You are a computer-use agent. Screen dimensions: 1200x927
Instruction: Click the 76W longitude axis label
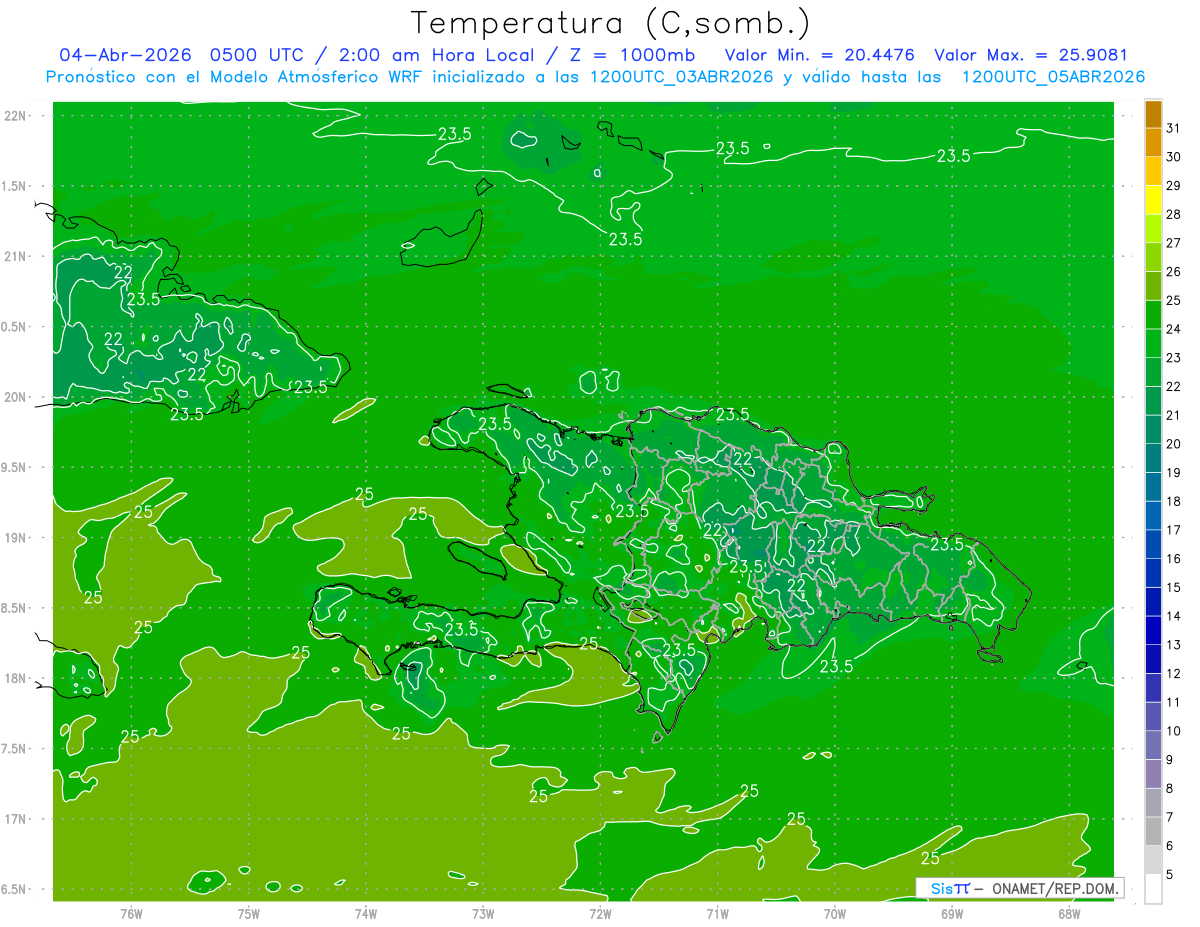click(131, 913)
